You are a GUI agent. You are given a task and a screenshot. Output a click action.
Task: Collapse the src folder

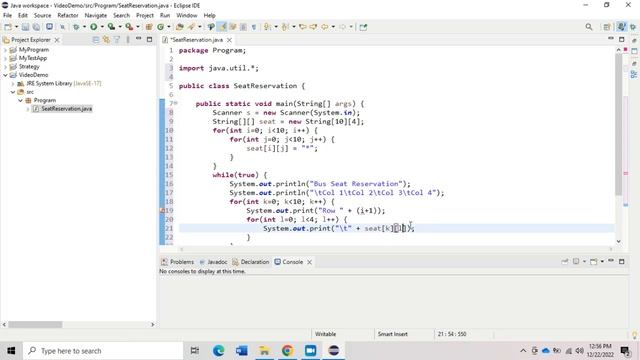[x=13, y=92]
